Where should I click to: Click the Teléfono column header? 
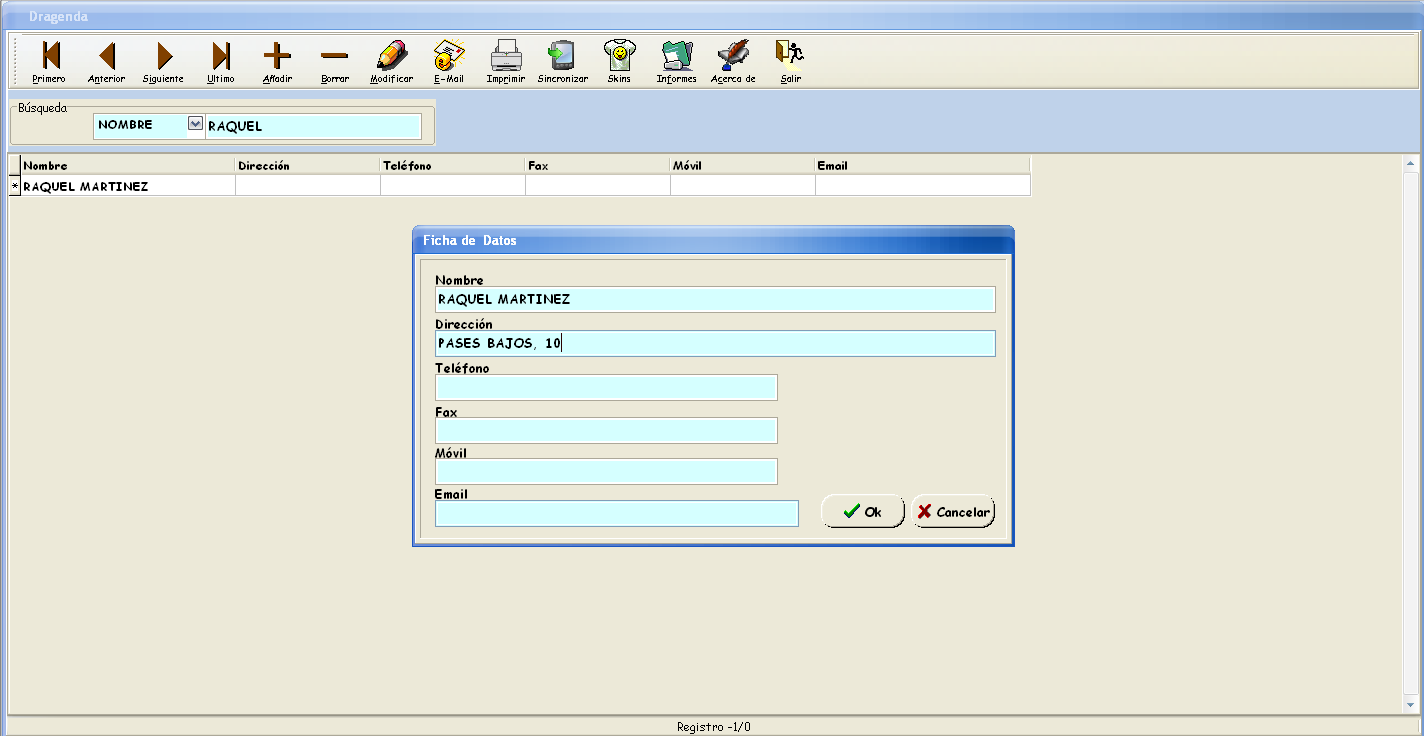(453, 165)
